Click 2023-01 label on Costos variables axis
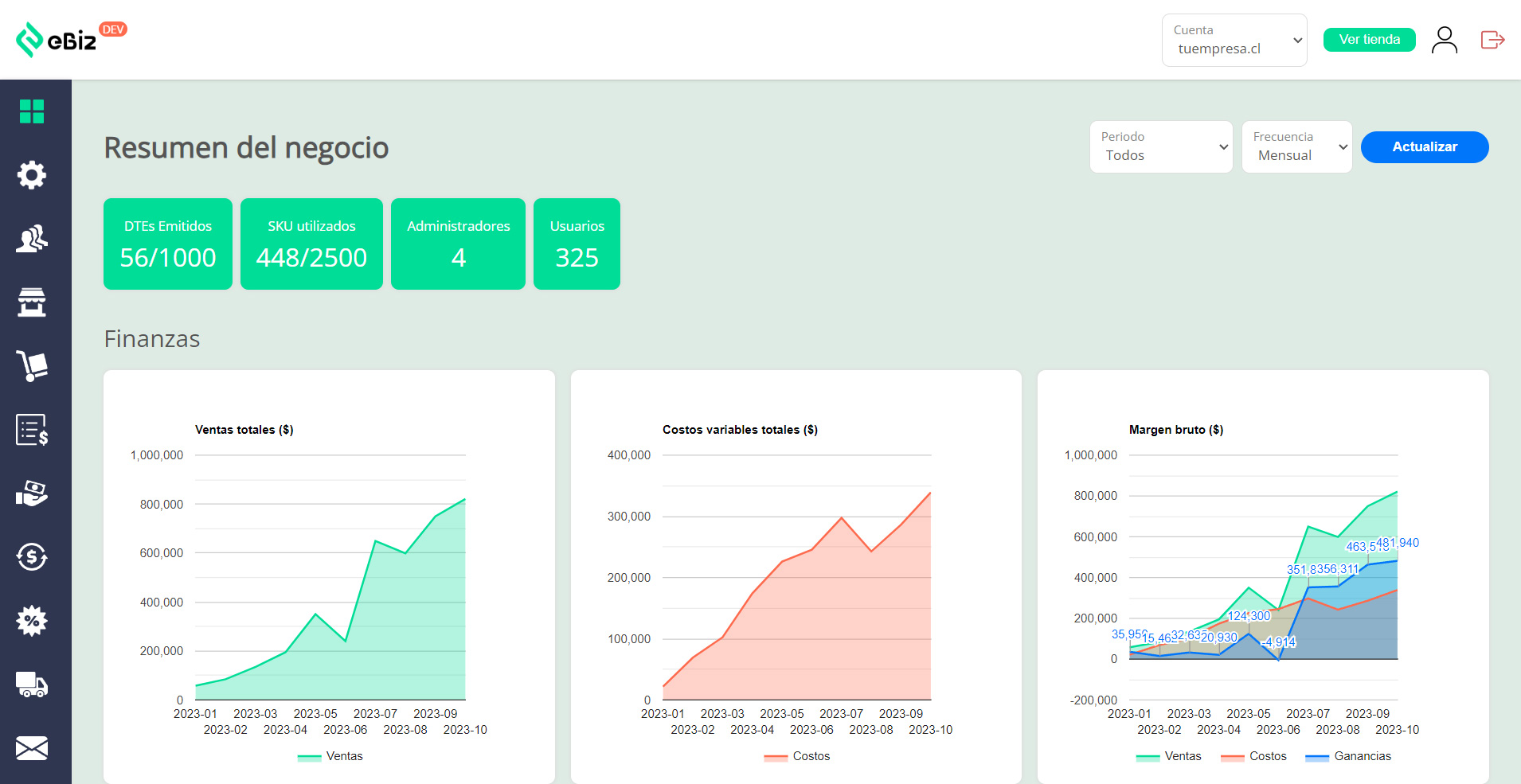 [x=663, y=714]
